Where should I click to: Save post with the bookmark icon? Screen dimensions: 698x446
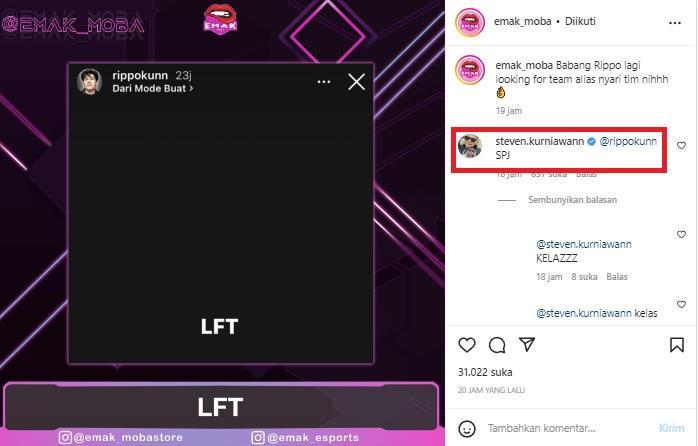pyautogui.click(x=677, y=345)
